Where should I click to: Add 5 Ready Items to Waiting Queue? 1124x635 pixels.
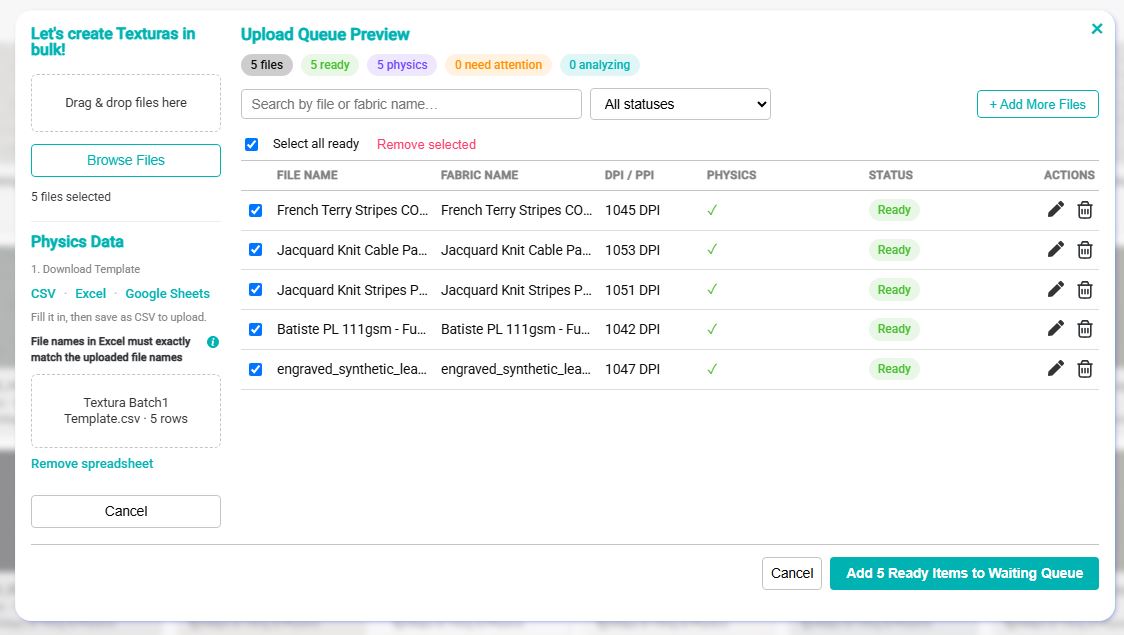pyautogui.click(x=964, y=573)
